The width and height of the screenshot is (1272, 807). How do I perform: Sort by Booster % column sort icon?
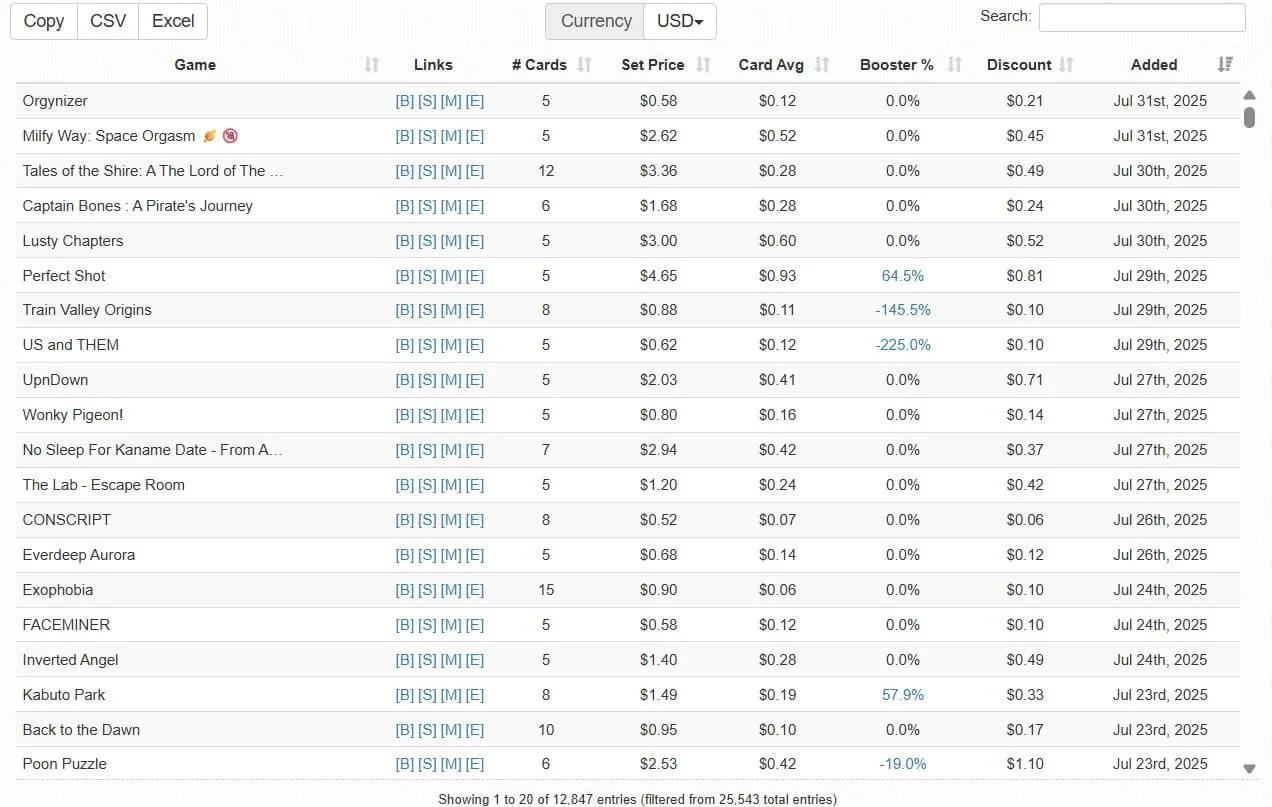pyautogui.click(x=955, y=65)
